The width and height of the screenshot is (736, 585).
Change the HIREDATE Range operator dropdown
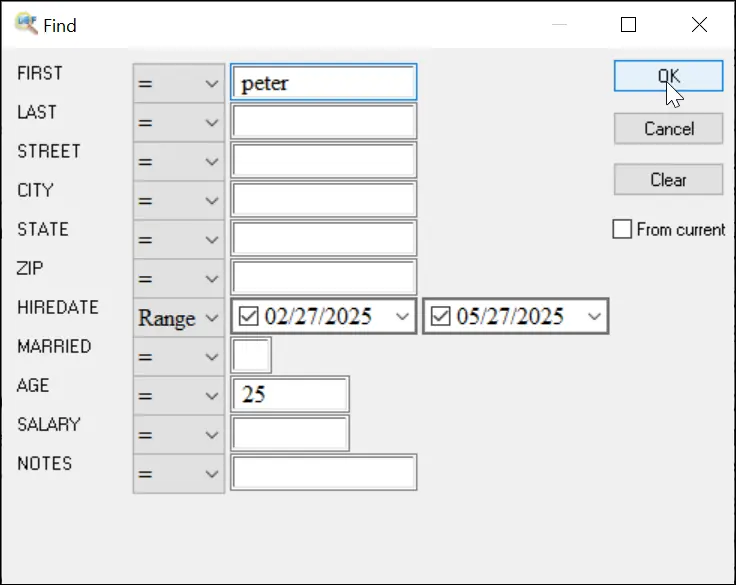tap(179, 317)
